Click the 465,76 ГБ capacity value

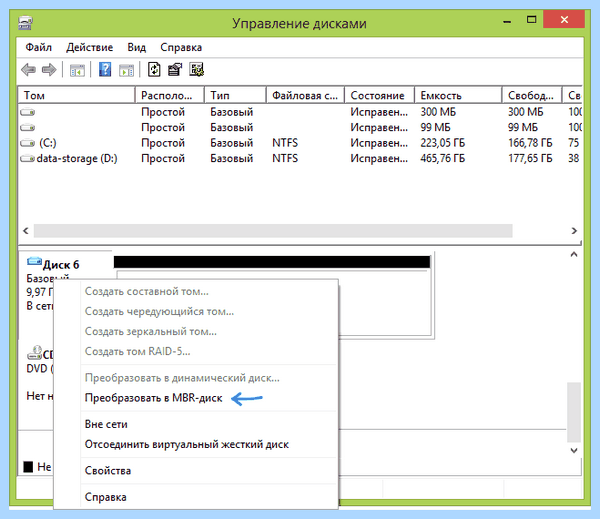tap(443, 158)
